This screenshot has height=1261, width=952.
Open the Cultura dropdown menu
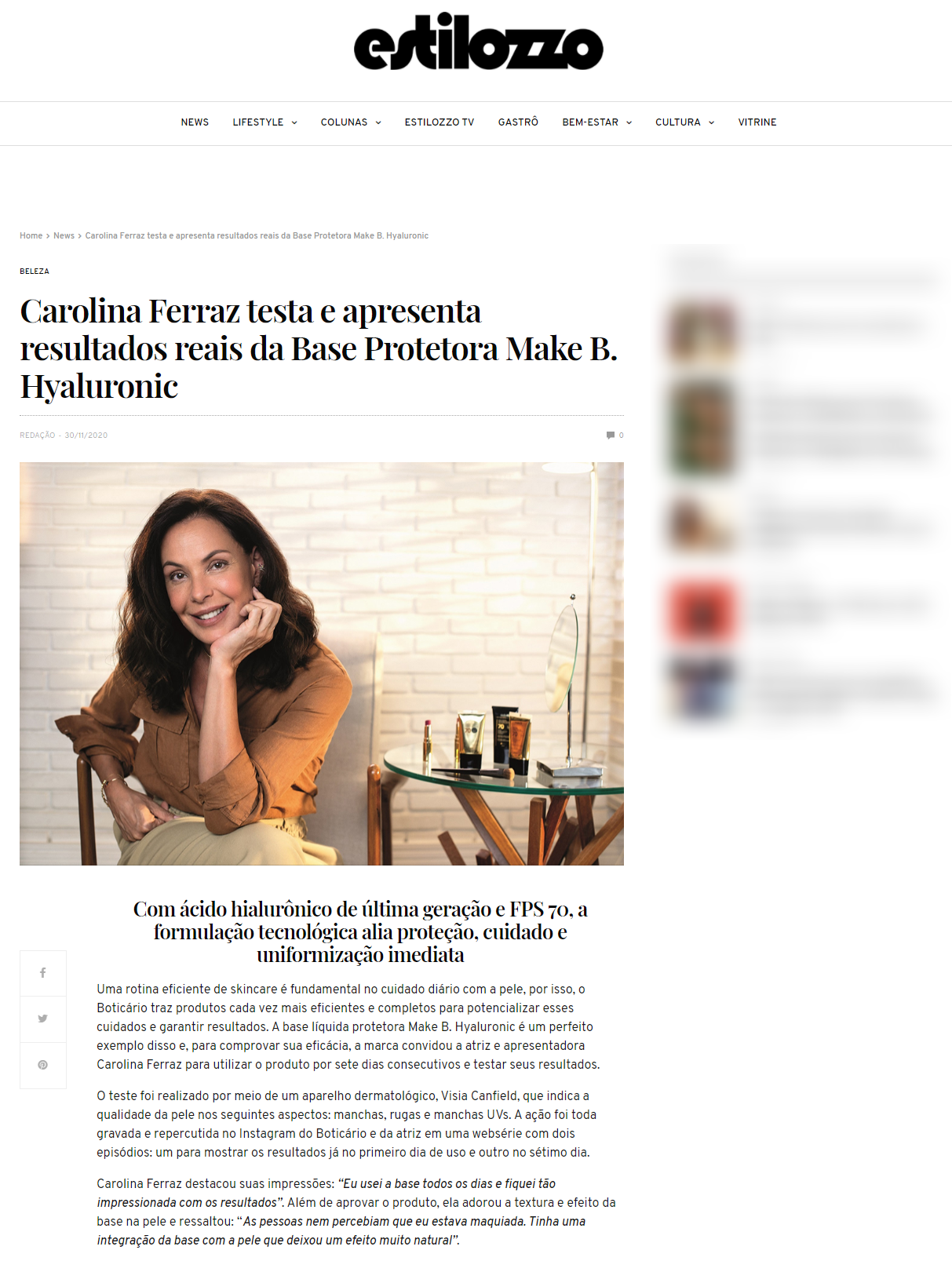[684, 122]
